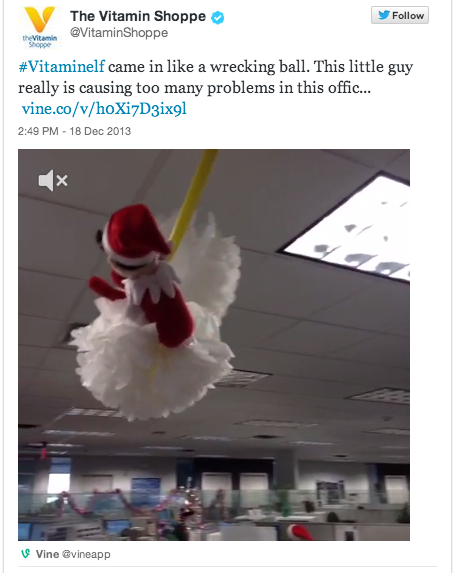Click the x beside the speaker icon
This screenshot has height=573, width=460.
pos(62,180)
